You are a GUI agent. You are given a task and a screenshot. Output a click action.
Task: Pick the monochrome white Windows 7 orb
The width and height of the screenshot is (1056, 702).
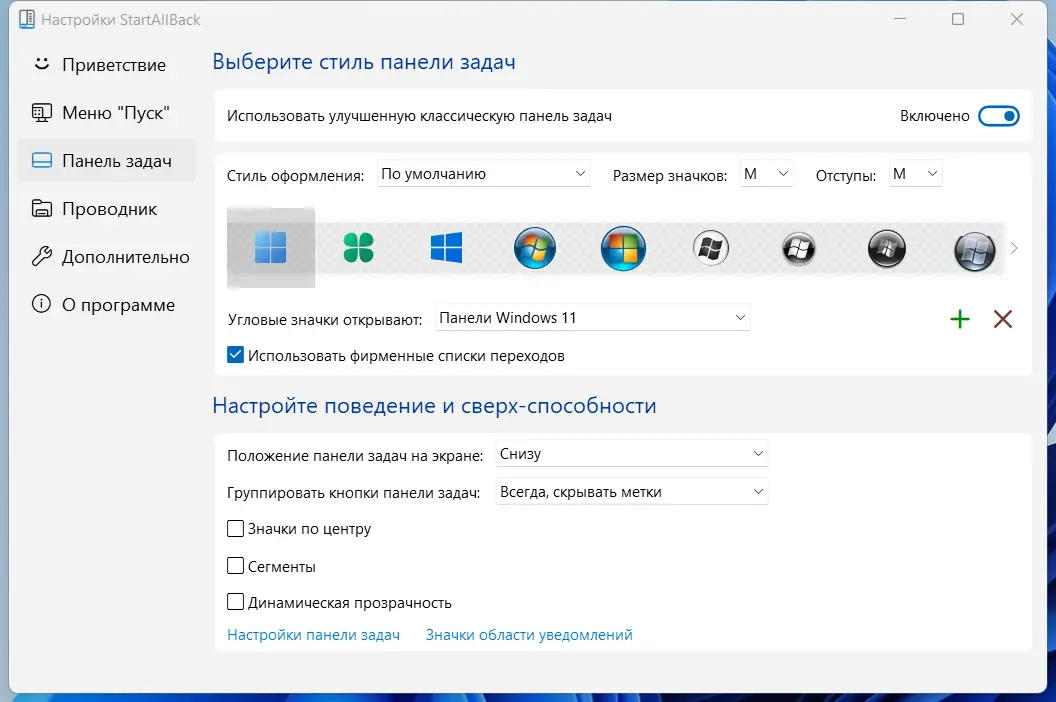tap(711, 248)
